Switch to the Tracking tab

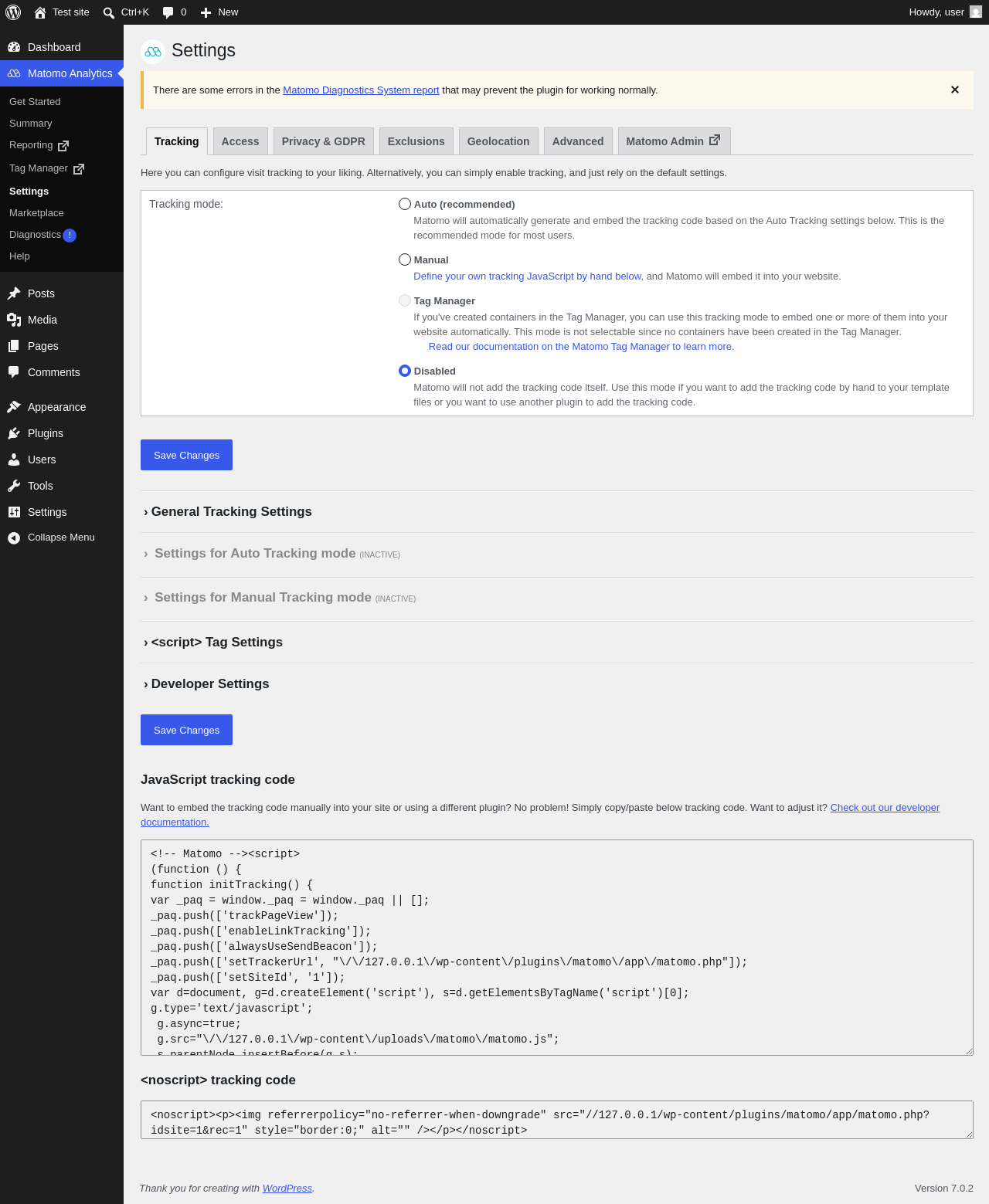coord(177,141)
